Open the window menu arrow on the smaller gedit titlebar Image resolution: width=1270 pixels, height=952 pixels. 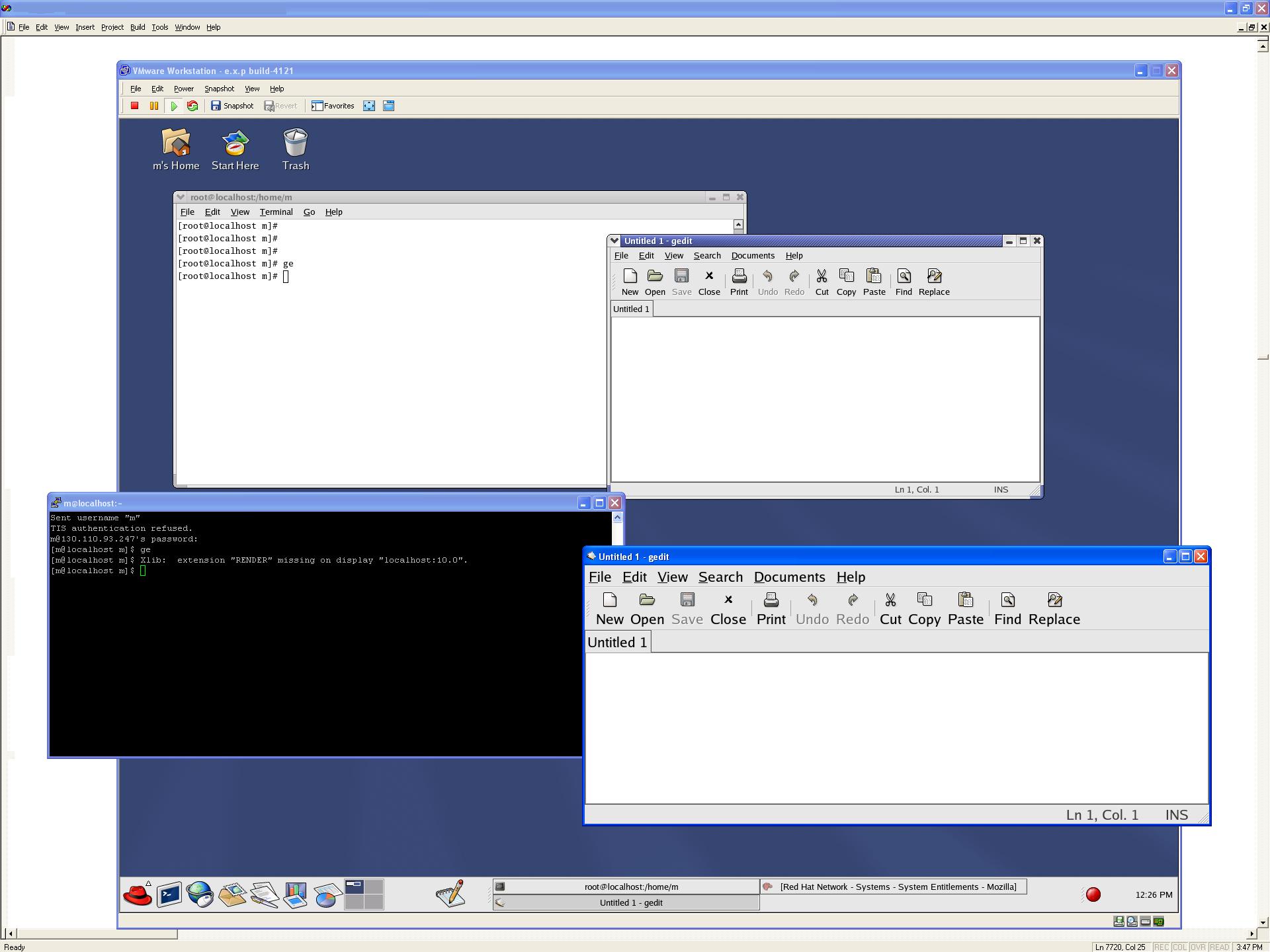(614, 241)
